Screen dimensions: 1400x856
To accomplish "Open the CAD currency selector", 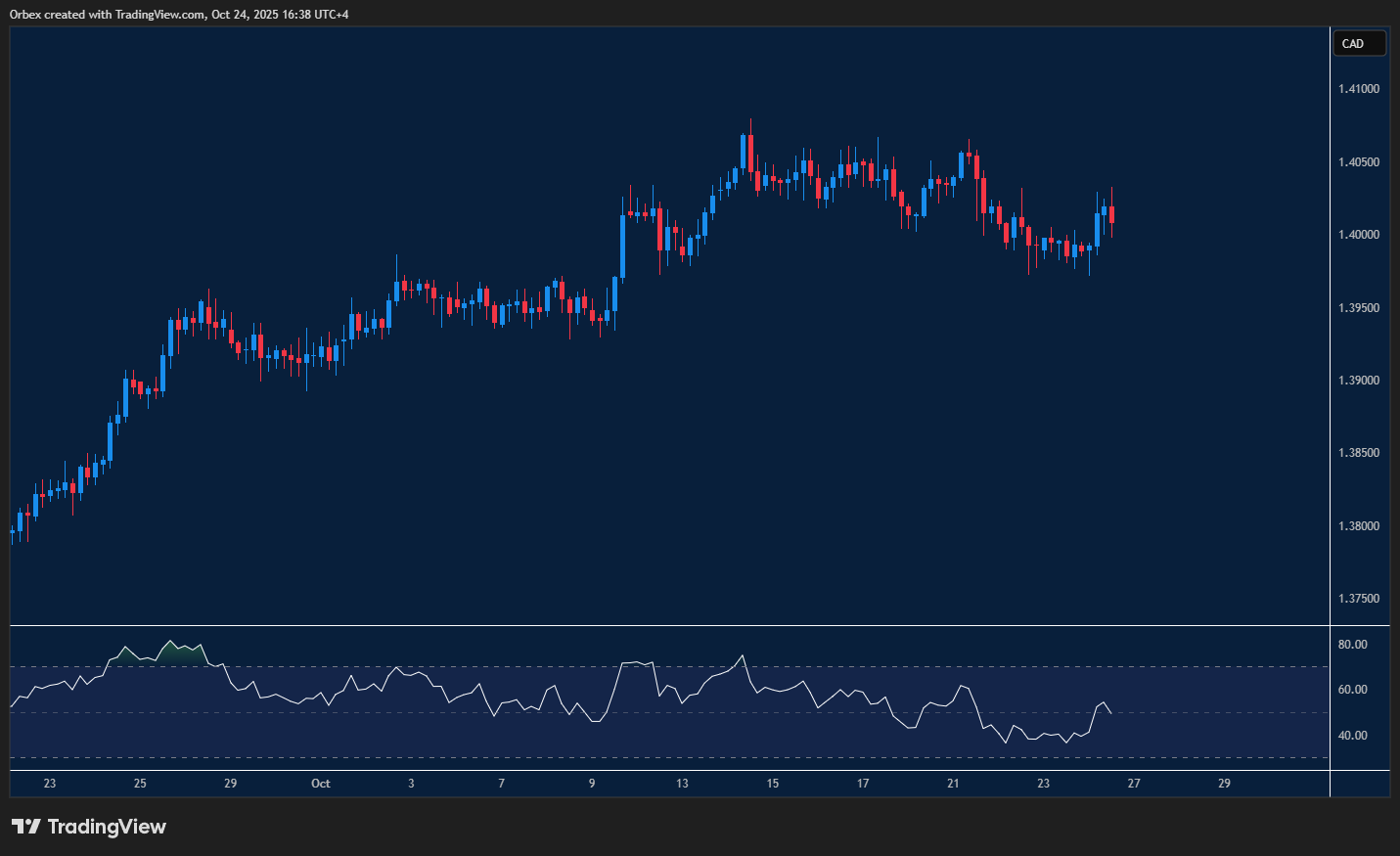I will pos(1359,44).
